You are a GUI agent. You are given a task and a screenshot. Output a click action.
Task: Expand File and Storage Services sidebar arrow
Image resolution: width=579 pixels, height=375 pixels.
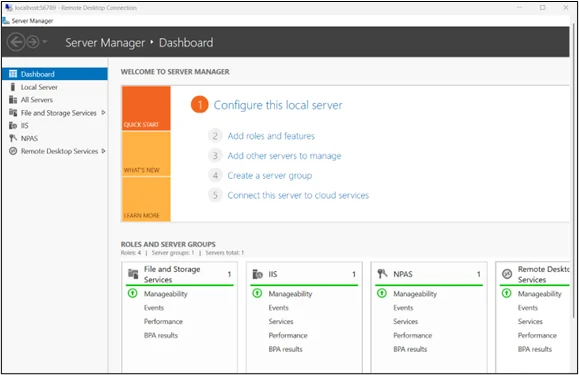pyautogui.click(x=103, y=113)
